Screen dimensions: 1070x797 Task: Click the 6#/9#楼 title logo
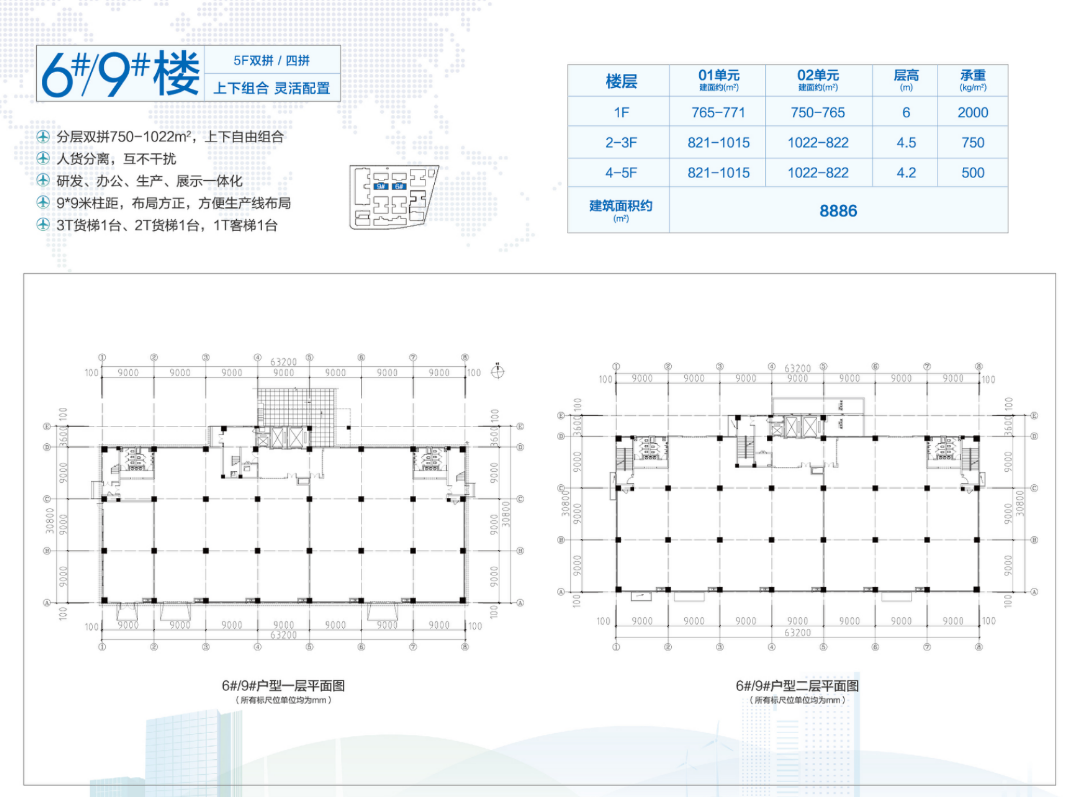pyautogui.click(x=119, y=74)
